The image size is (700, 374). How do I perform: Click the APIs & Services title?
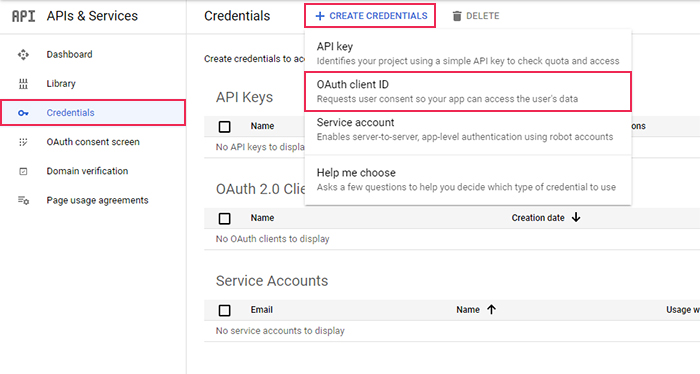click(92, 16)
